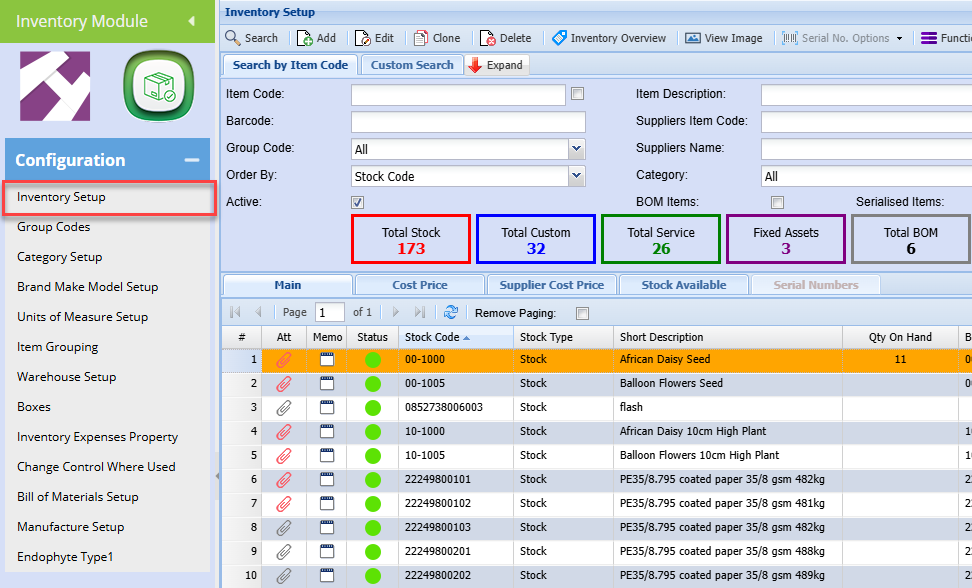Viewport: 972px width, 588px height.
Task: Enable the Remove Paging checkbox
Action: point(583,313)
